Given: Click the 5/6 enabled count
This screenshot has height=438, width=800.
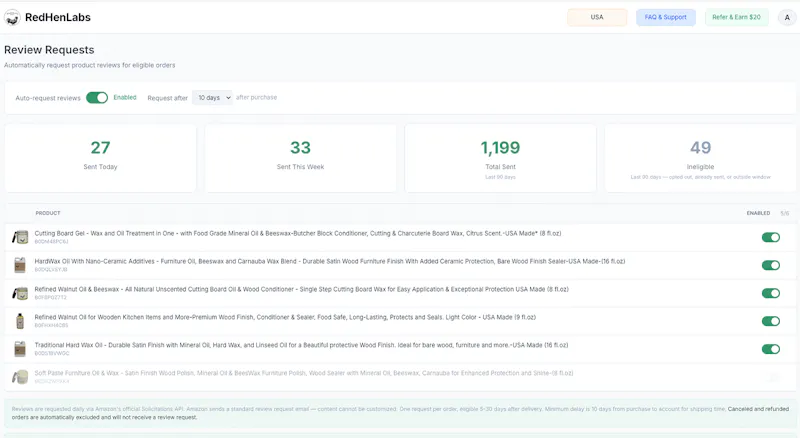Looking at the screenshot, I should [785, 213].
